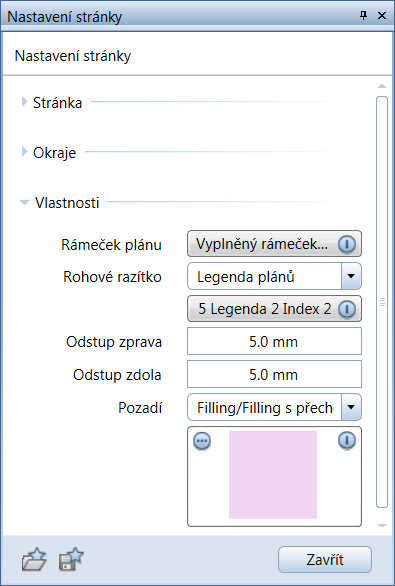The image size is (395, 586).
Task: Expand the Okraje section
Action: click(24, 152)
